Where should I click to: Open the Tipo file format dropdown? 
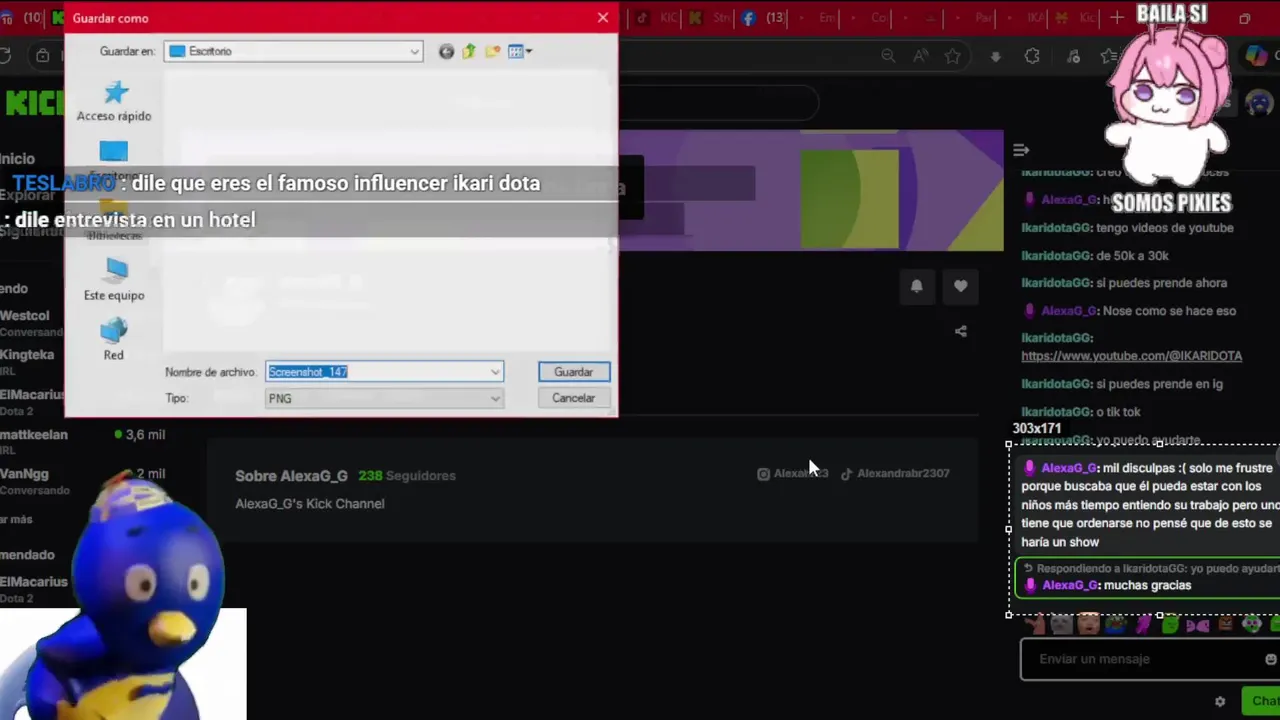click(384, 398)
